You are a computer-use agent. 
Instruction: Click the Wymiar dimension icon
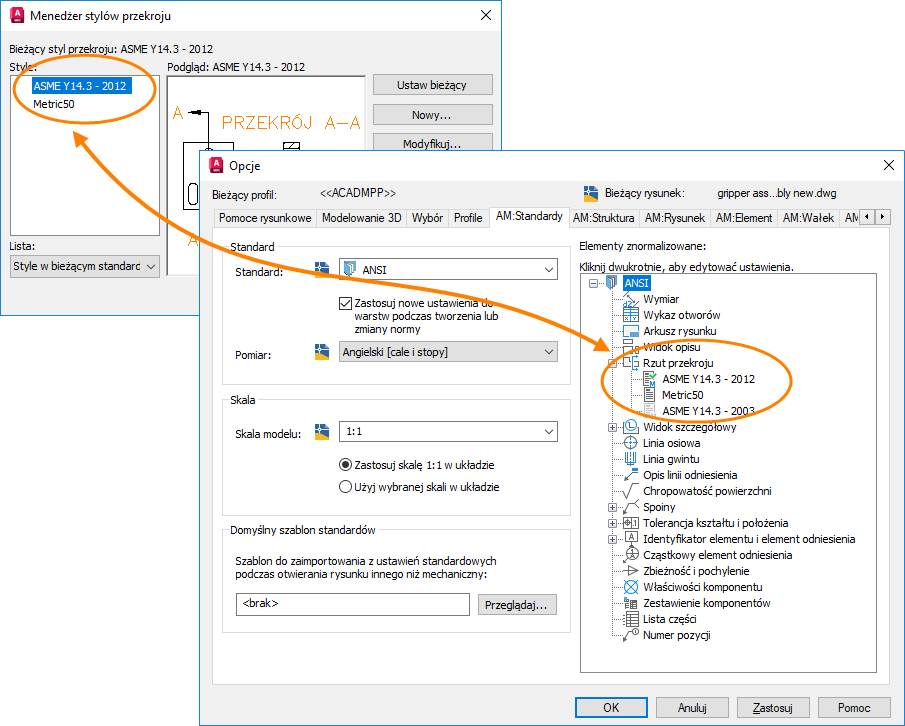[631, 299]
